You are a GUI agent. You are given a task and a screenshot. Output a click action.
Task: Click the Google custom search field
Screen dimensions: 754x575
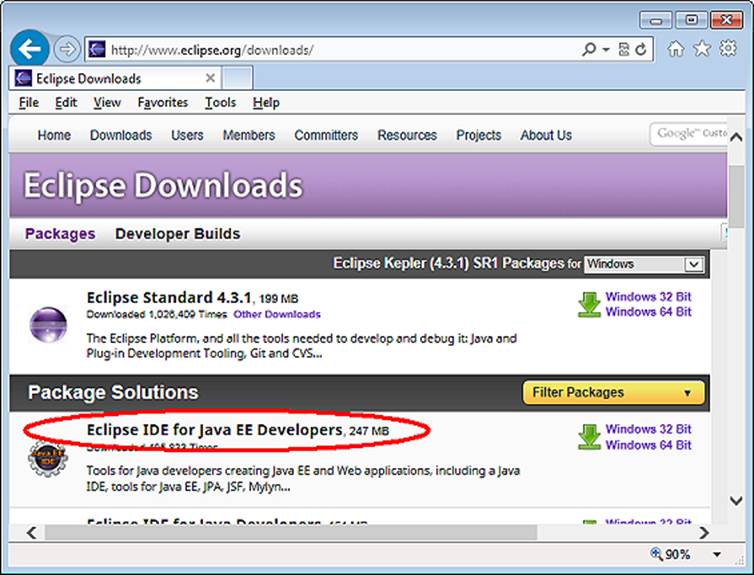point(689,134)
